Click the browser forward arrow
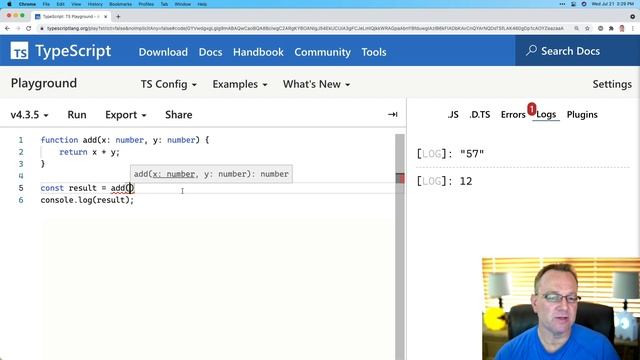The width and height of the screenshot is (640, 360). (18, 29)
